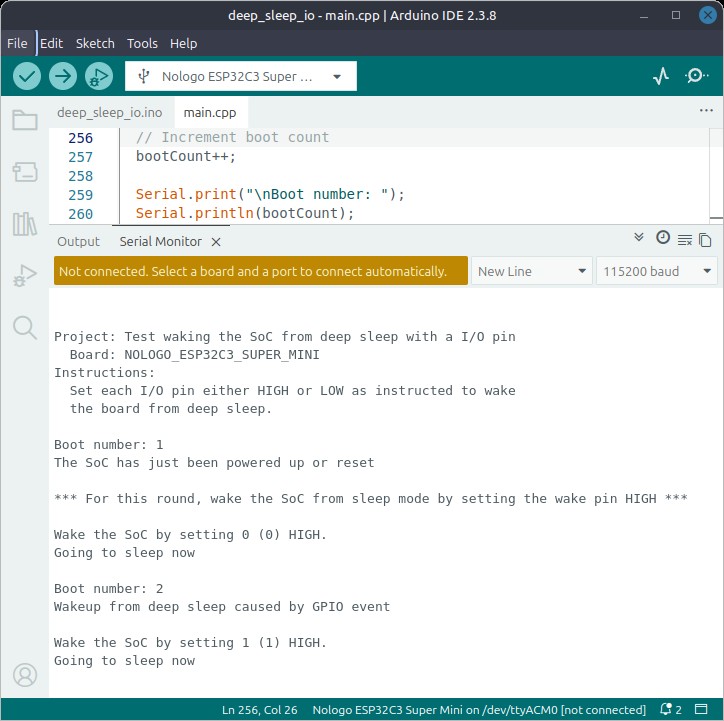
Task: Open the Library Manager books icon
Action: point(25,224)
